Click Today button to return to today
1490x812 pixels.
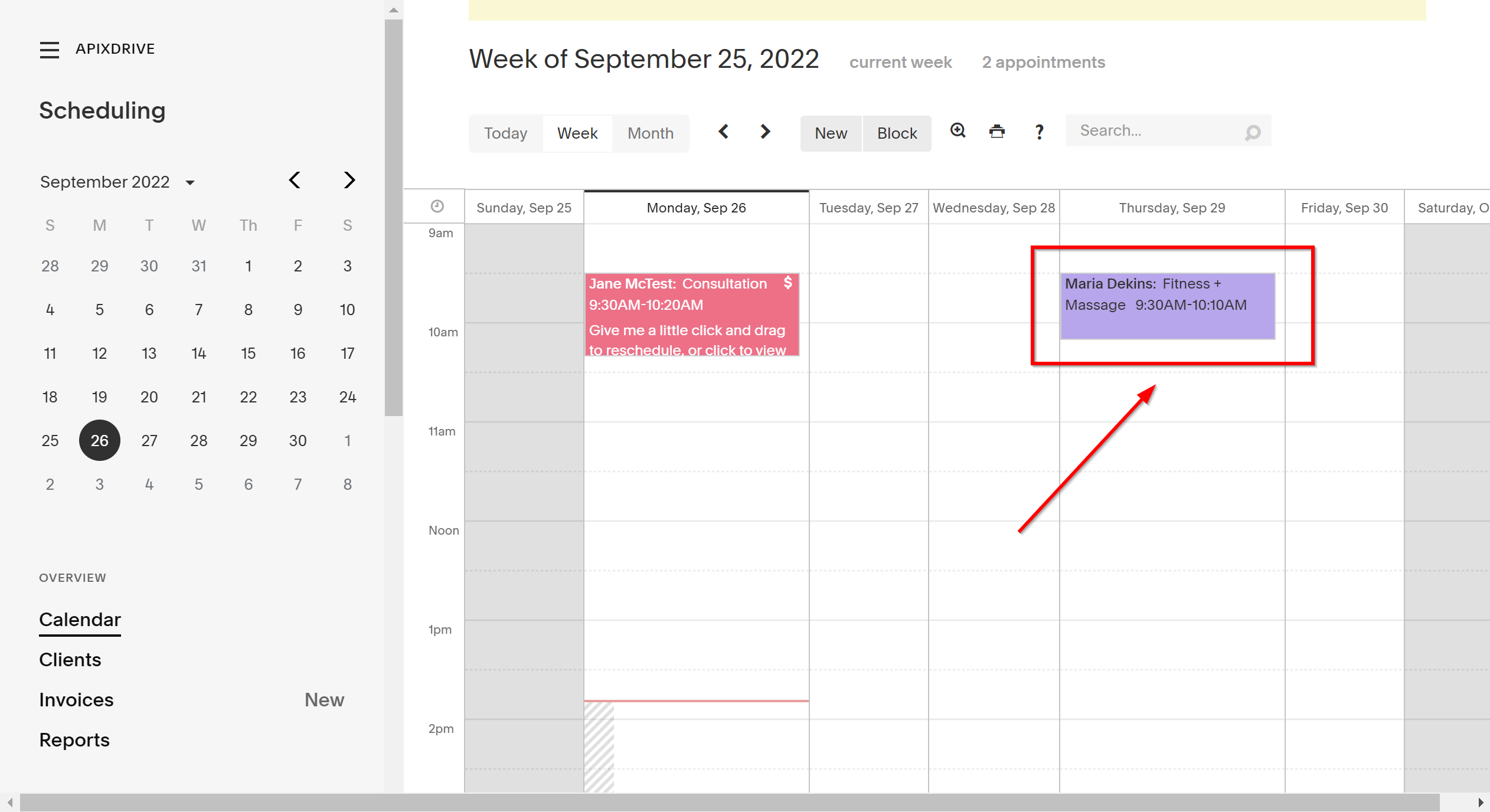505,132
